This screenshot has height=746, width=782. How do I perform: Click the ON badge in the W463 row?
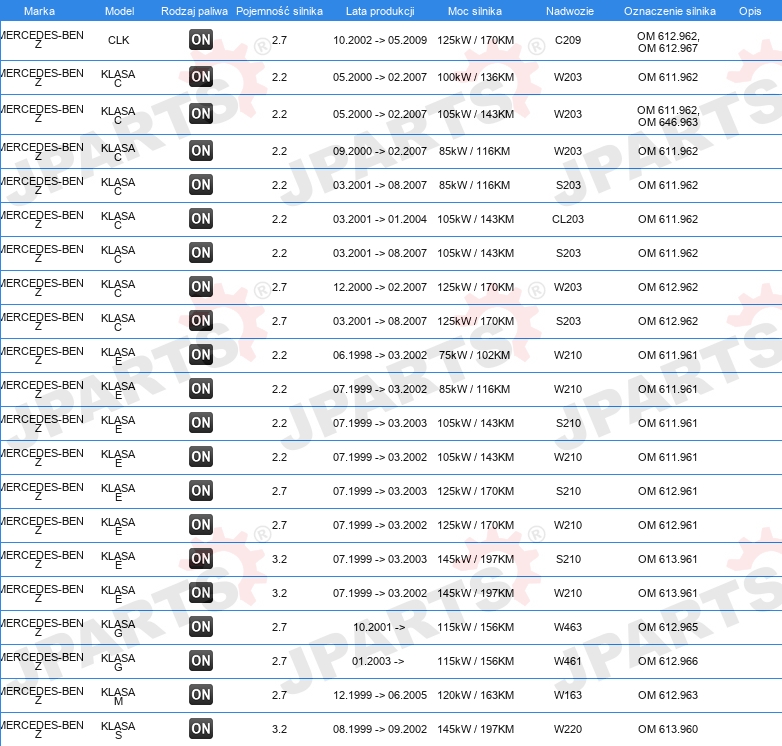201,626
